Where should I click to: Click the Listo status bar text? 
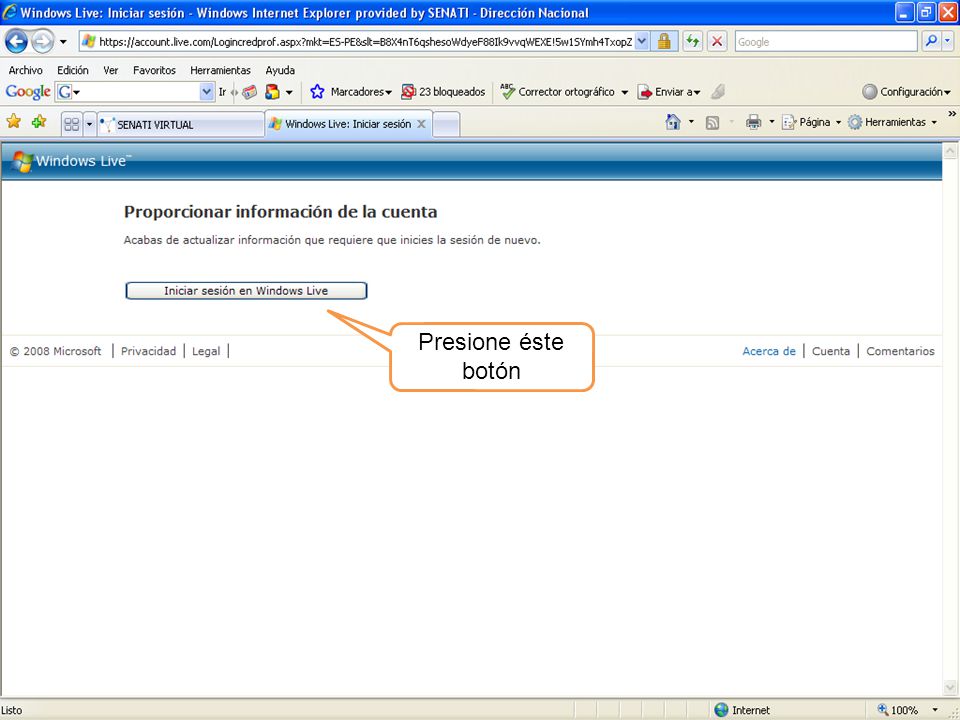pyautogui.click(x=12, y=710)
